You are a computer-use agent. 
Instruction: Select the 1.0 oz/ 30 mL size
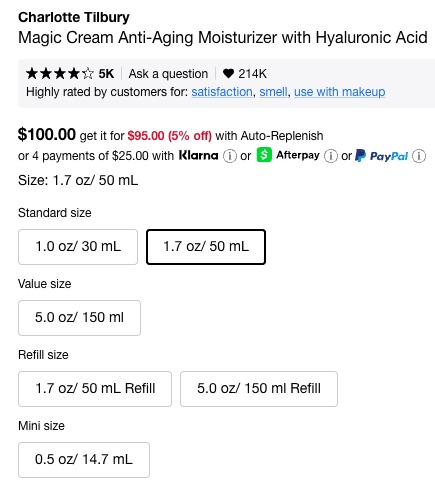[x=78, y=247]
